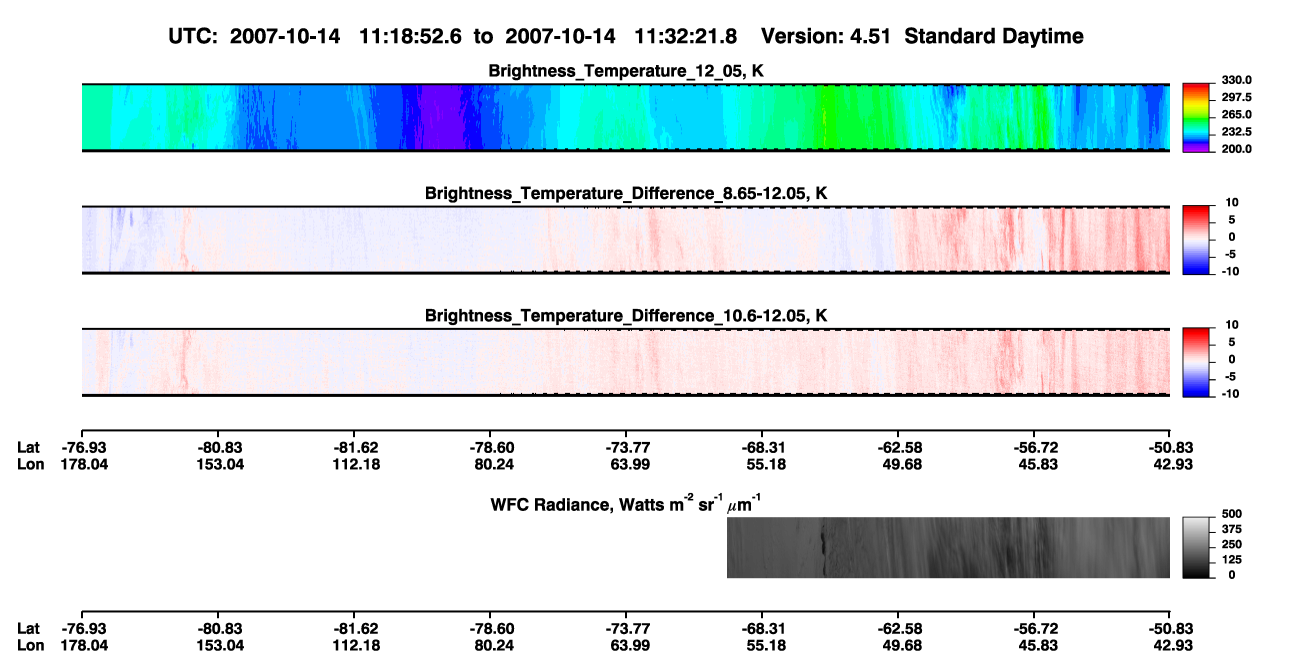Click the 500 label on radiance colorbar
The image size is (1300, 667).
1231,513
